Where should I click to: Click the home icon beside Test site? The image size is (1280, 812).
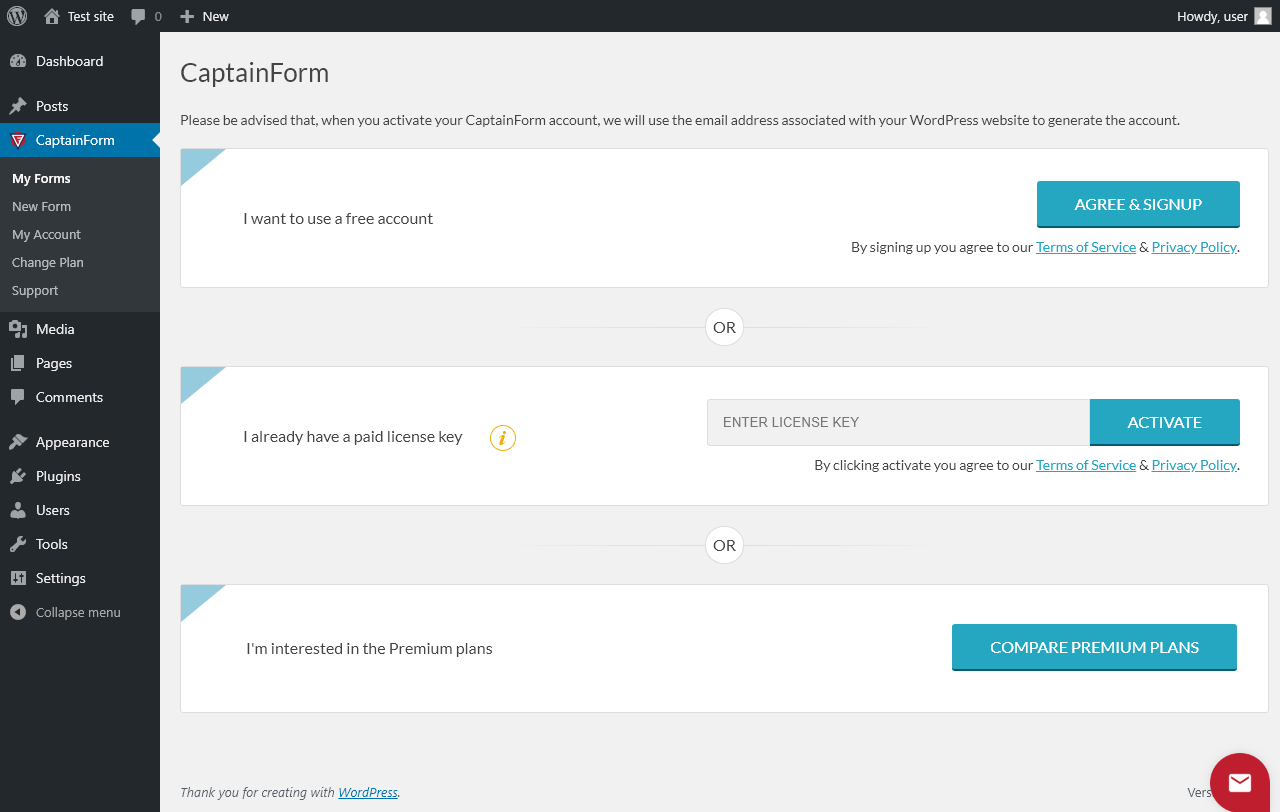click(x=52, y=16)
